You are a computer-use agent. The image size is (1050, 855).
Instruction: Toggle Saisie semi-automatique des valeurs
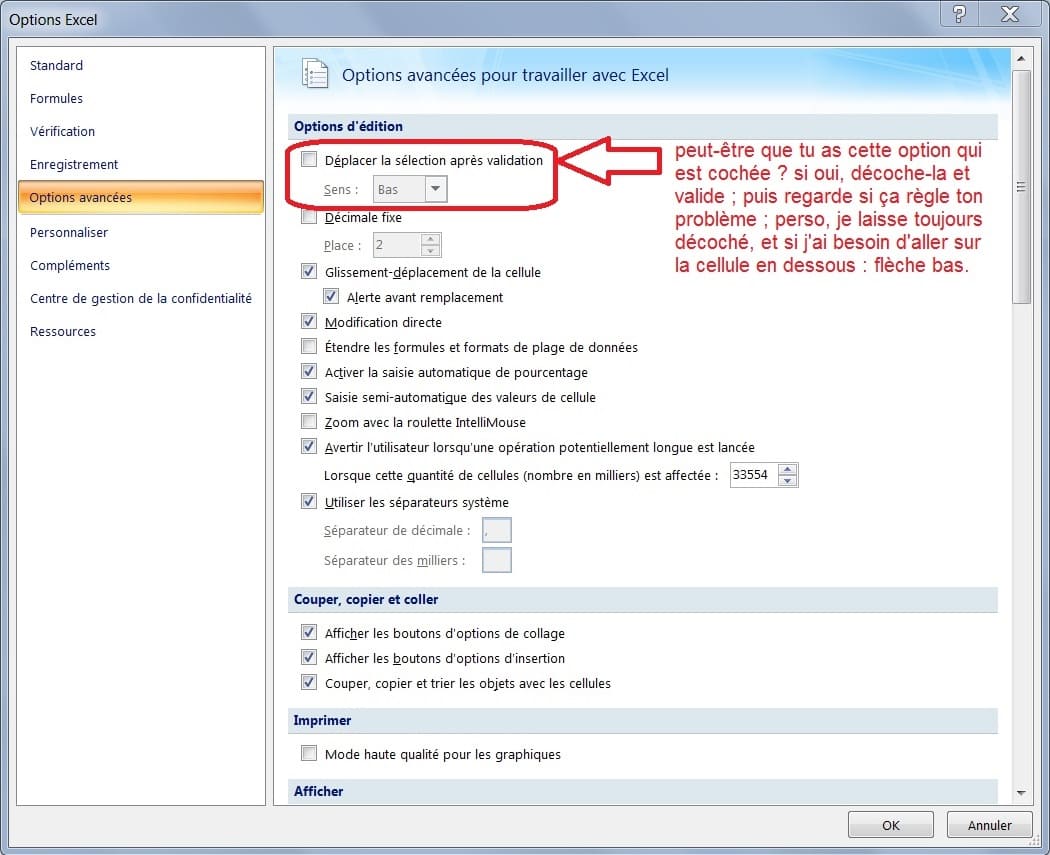(309, 396)
